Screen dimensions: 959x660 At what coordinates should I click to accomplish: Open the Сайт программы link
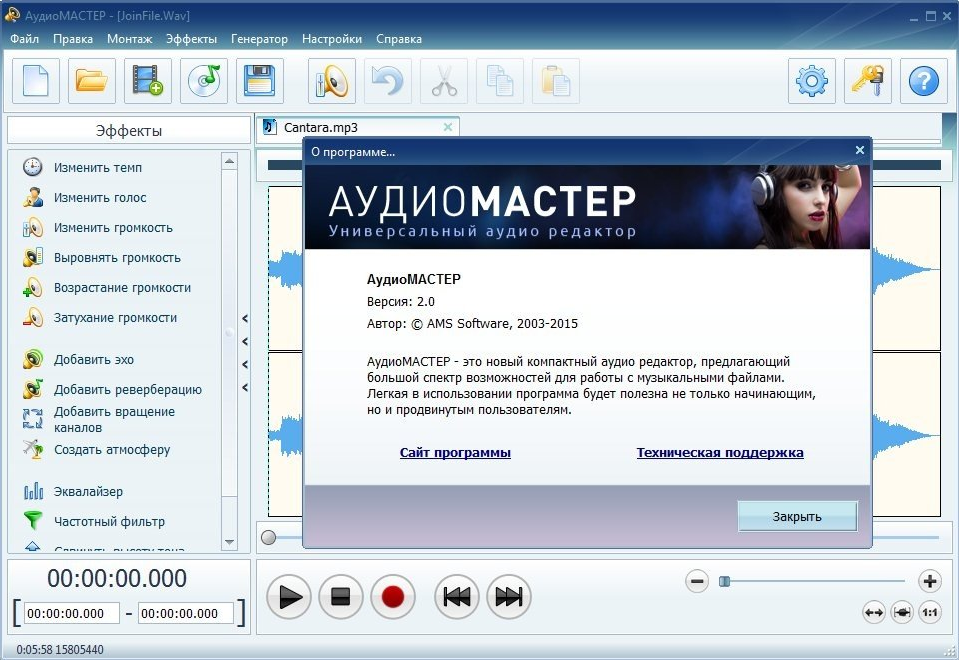coord(455,453)
